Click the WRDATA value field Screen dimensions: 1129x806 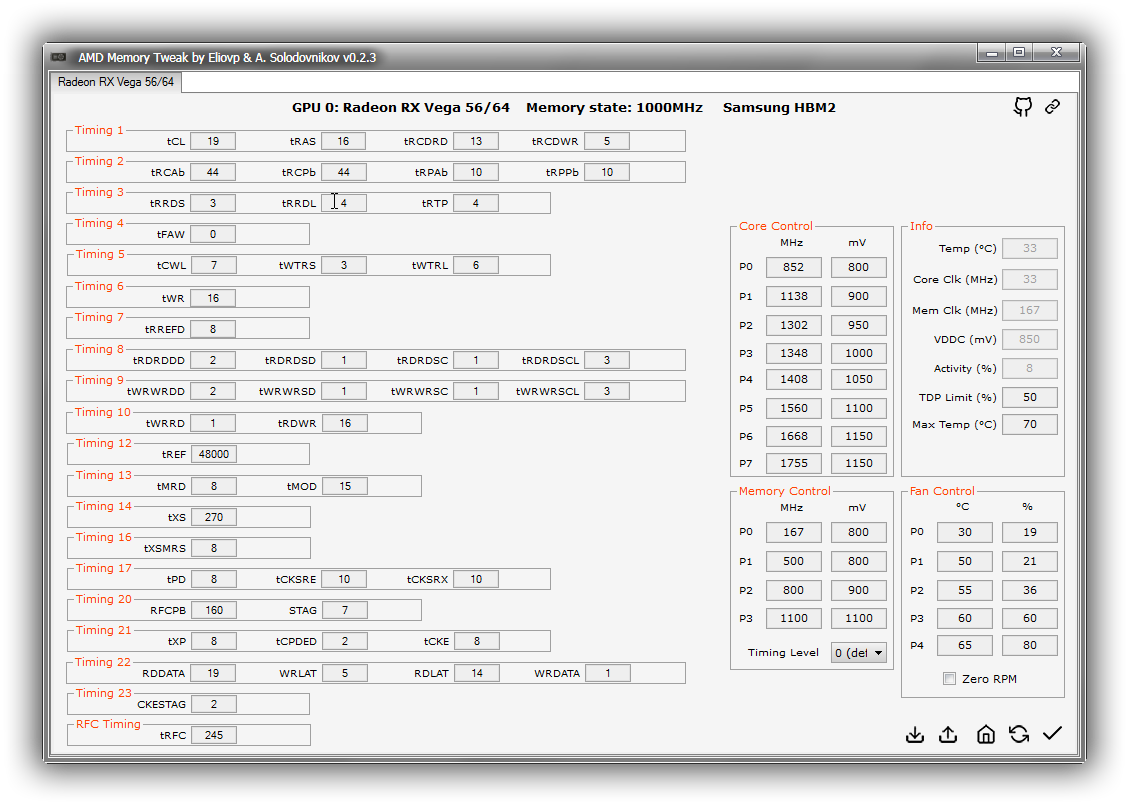click(608, 673)
